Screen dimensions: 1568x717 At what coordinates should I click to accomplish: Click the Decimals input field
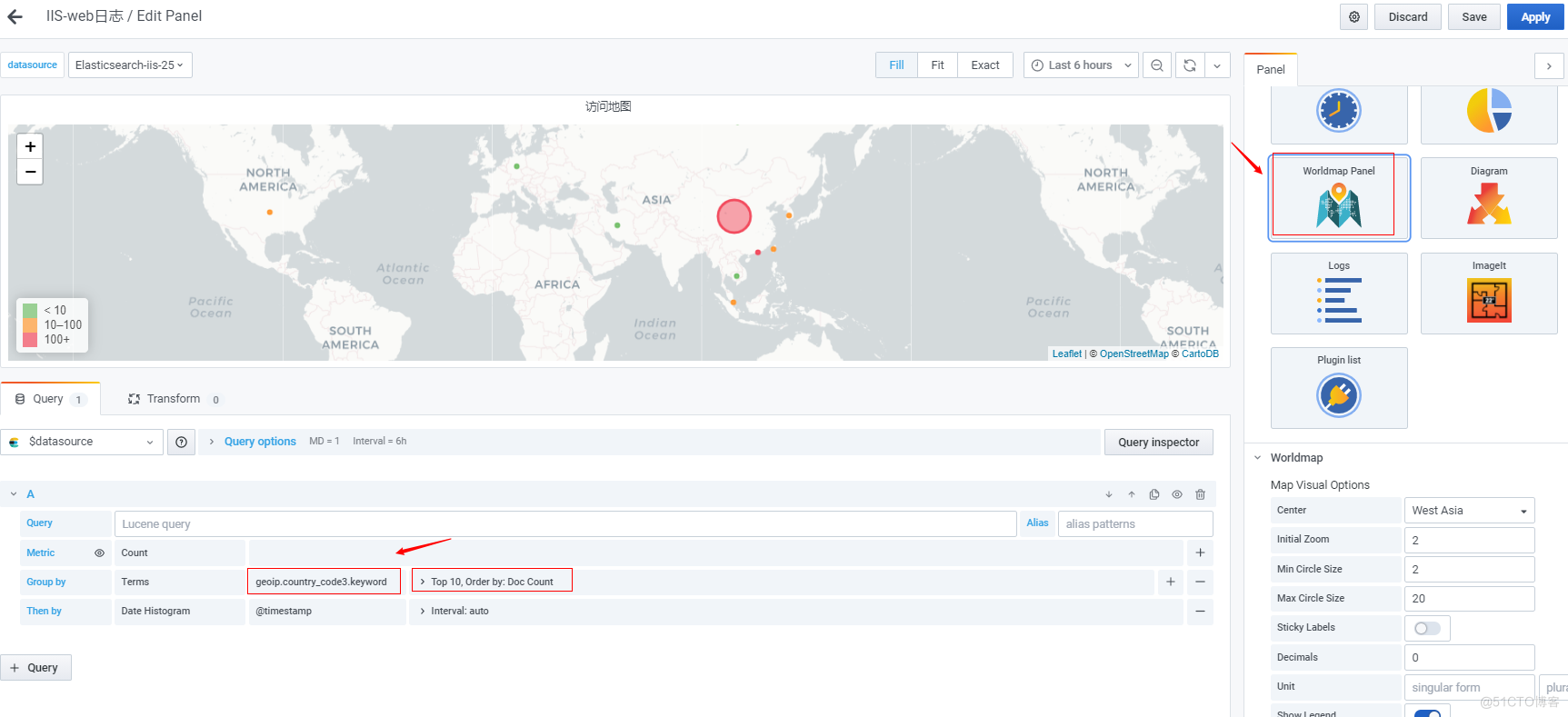pyautogui.click(x=1469, y=657)
